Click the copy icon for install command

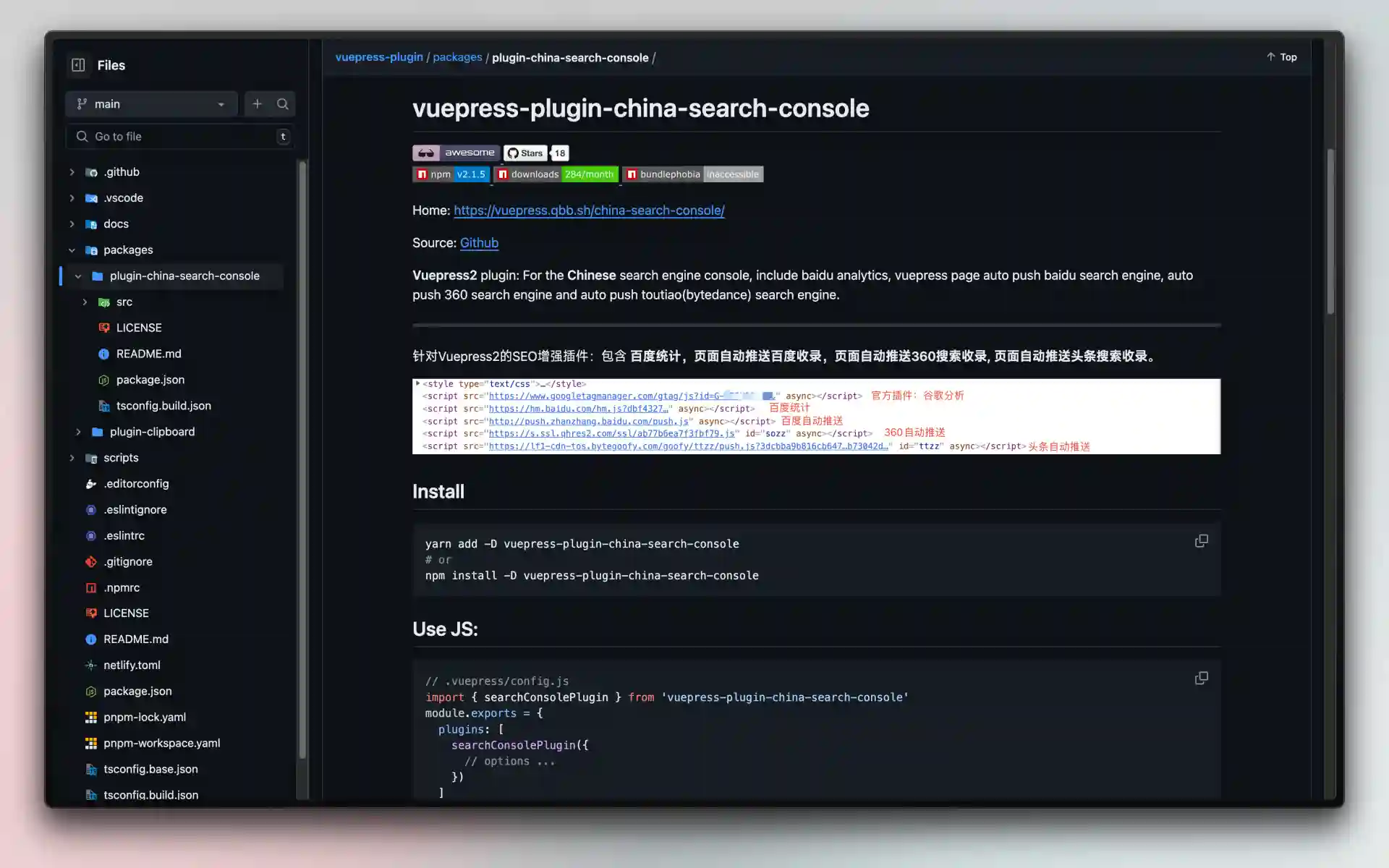(x=1201, y=541)
